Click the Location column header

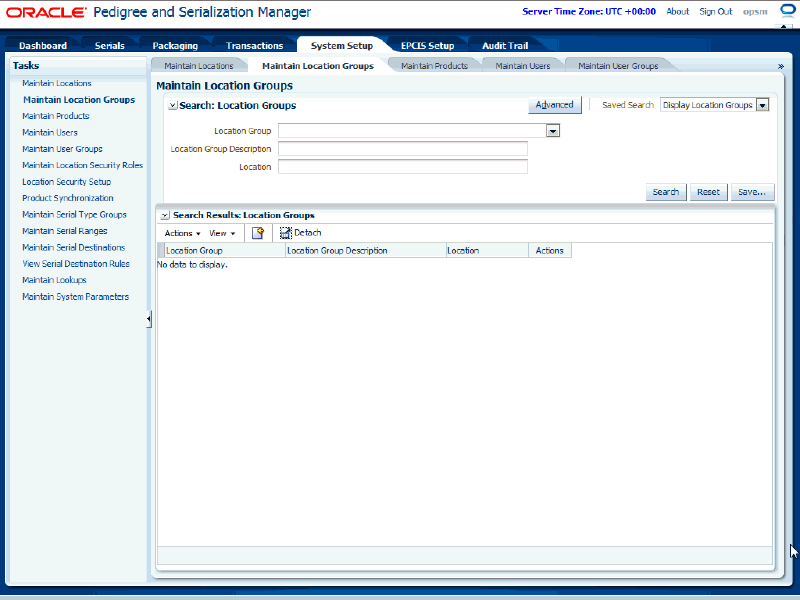point(487,251)
